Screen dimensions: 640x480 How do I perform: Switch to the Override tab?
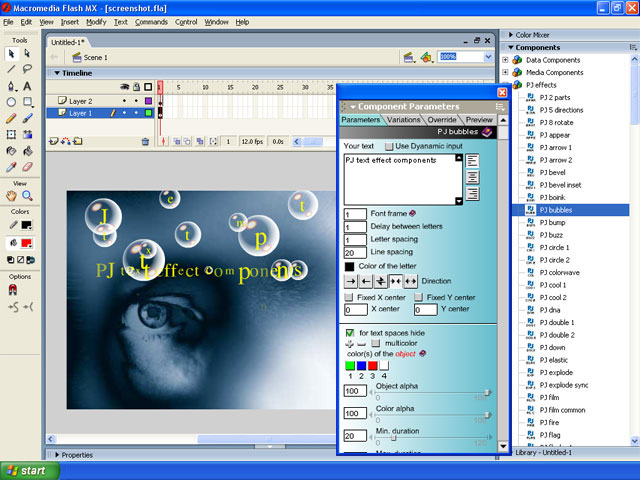click(x=442, y=120)
